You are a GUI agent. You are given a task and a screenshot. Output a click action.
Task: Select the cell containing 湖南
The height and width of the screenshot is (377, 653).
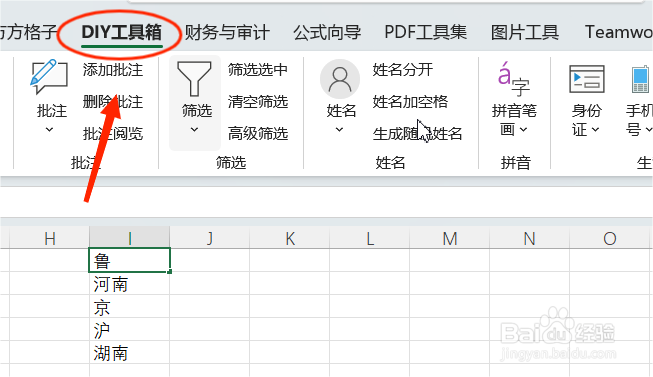[130, 352]
